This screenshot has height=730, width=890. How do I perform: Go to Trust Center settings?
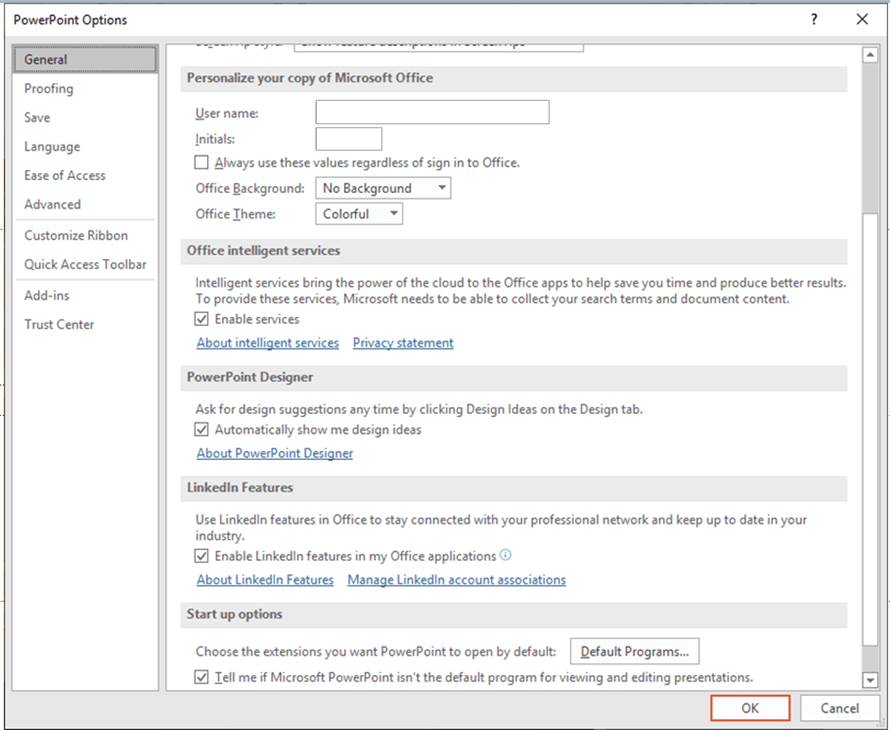[x=60, y=324]
